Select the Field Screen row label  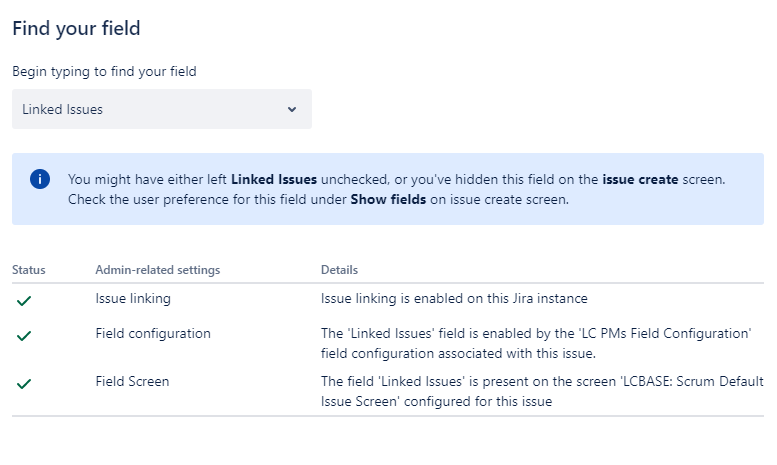(x=132, y=381)
